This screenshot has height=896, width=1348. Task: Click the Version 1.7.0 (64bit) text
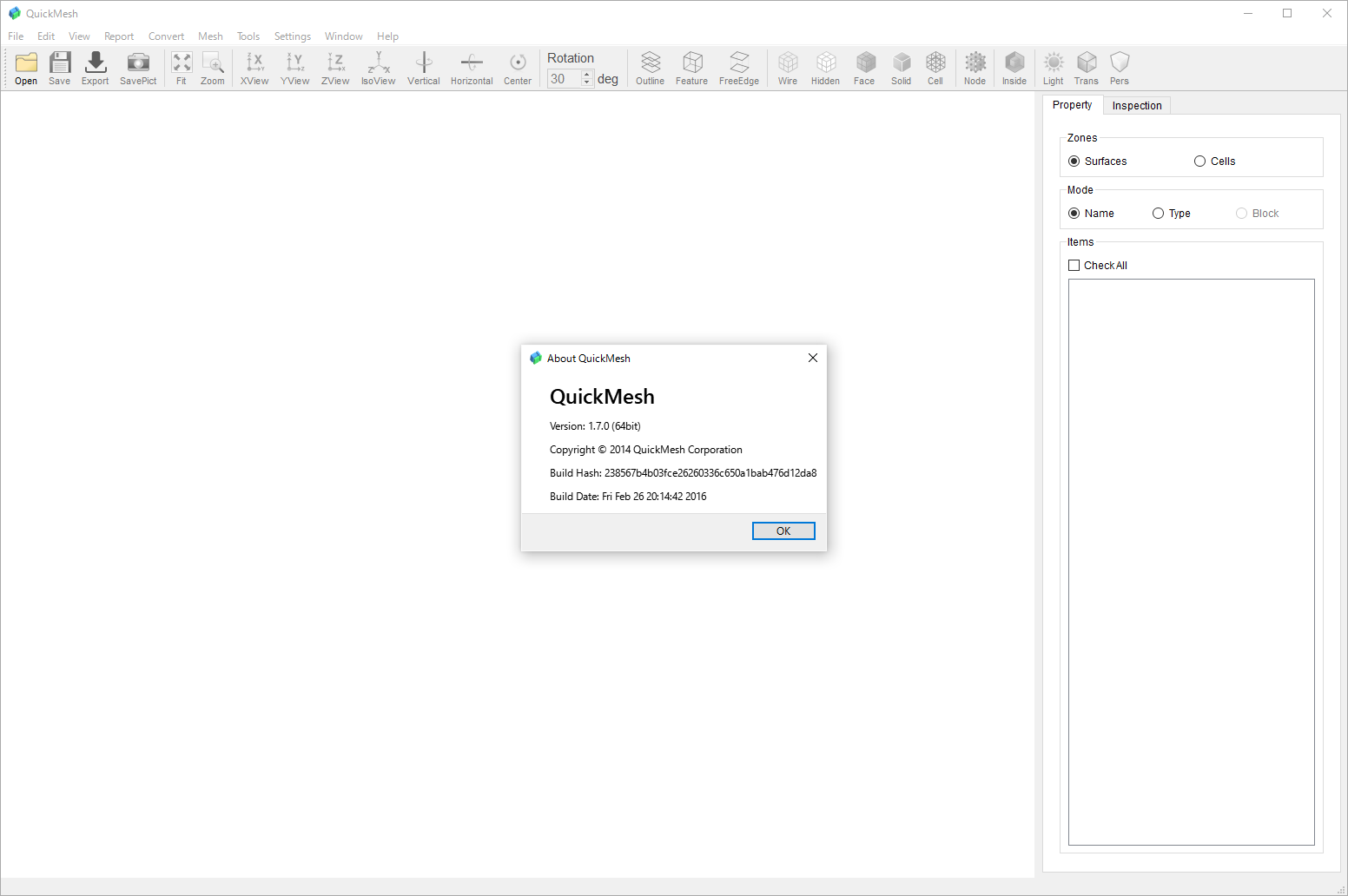point(595,426)
